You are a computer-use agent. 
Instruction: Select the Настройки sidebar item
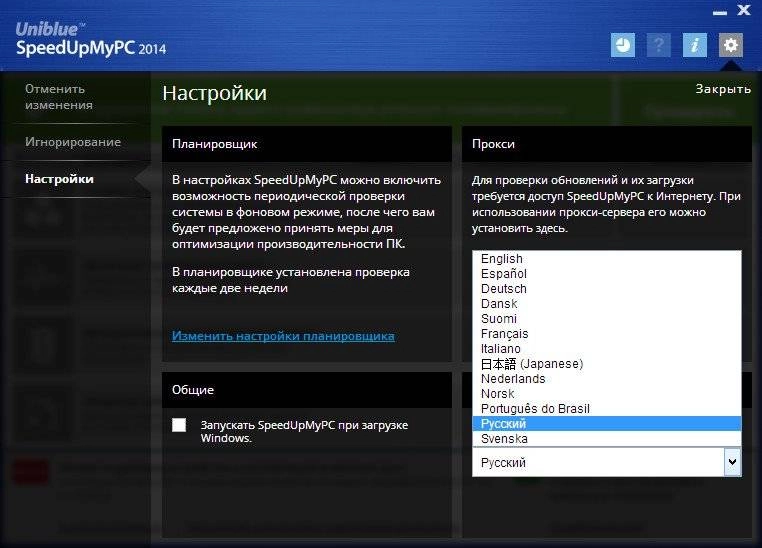(x=59, y=179)
